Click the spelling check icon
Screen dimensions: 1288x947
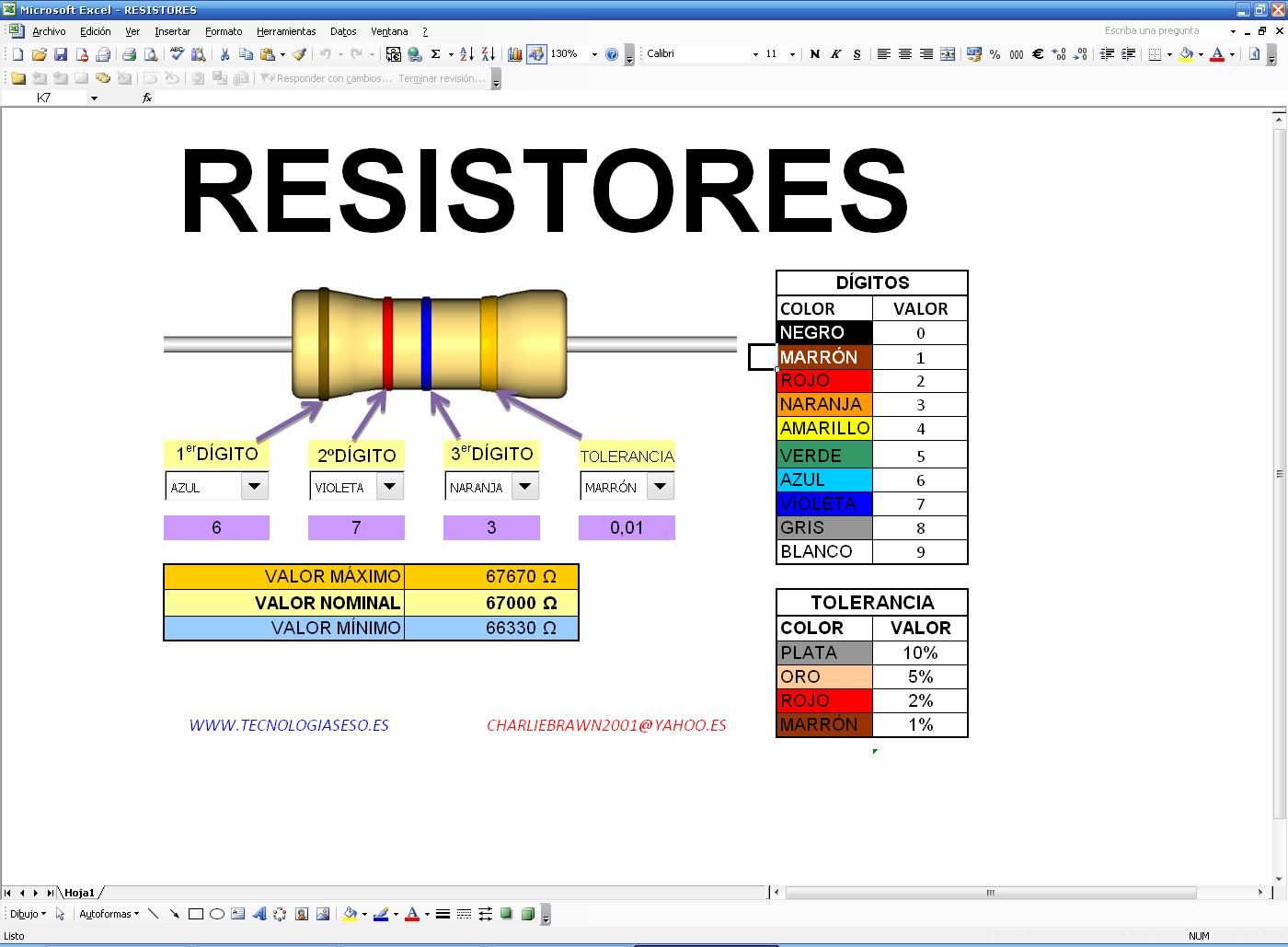tap(177, 55)
